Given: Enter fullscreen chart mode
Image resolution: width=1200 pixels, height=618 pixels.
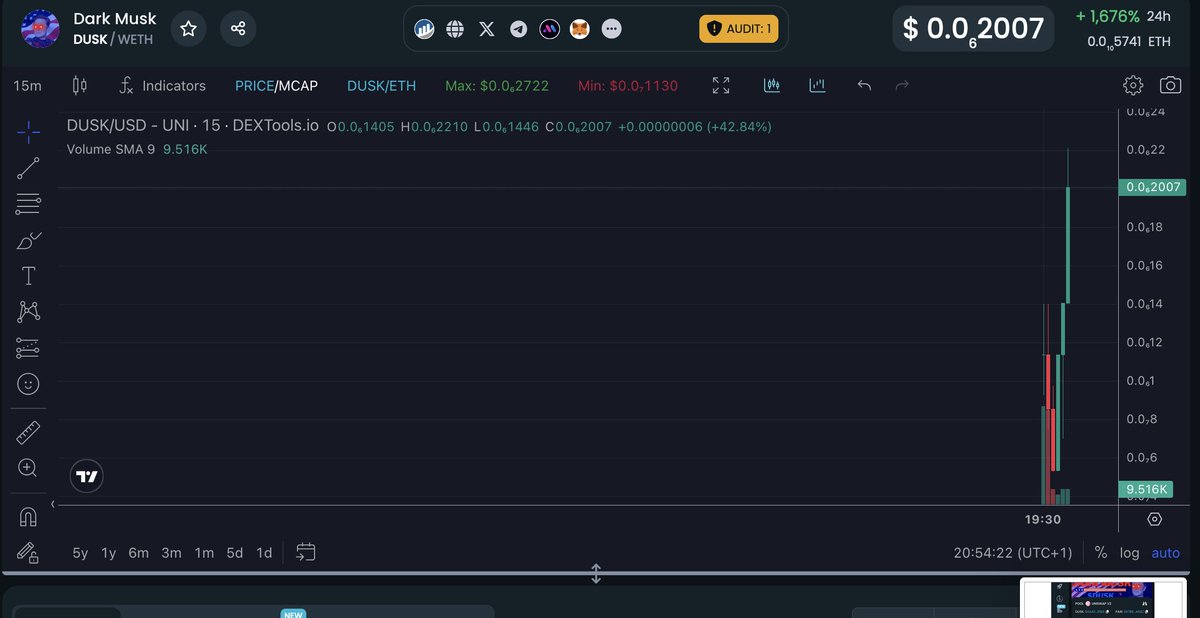Looking at the screenshot, I should pos(721,86).
